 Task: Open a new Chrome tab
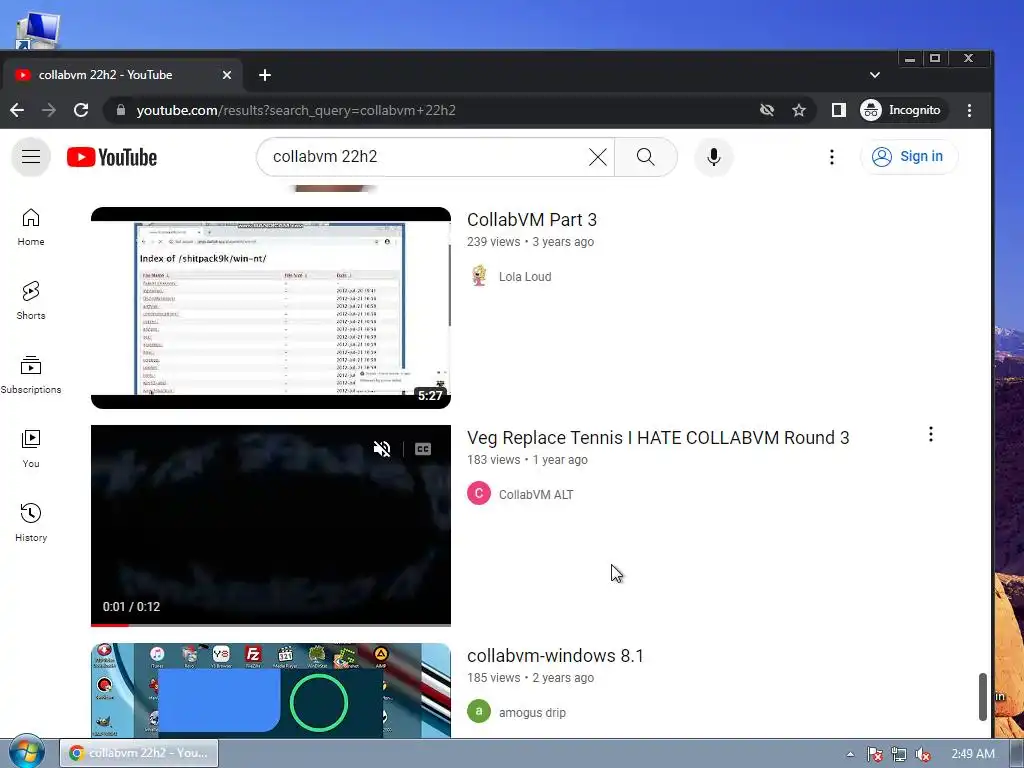coord(264,75)
